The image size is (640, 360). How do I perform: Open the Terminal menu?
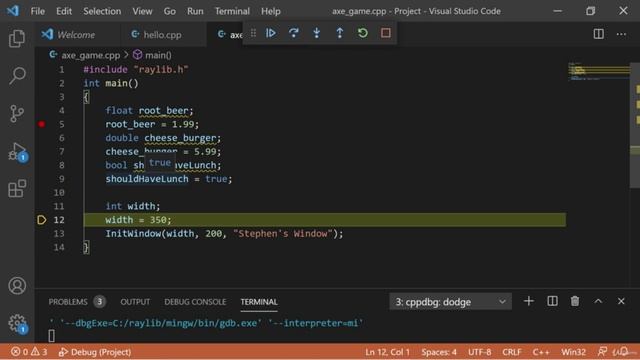tap(232, 11)
